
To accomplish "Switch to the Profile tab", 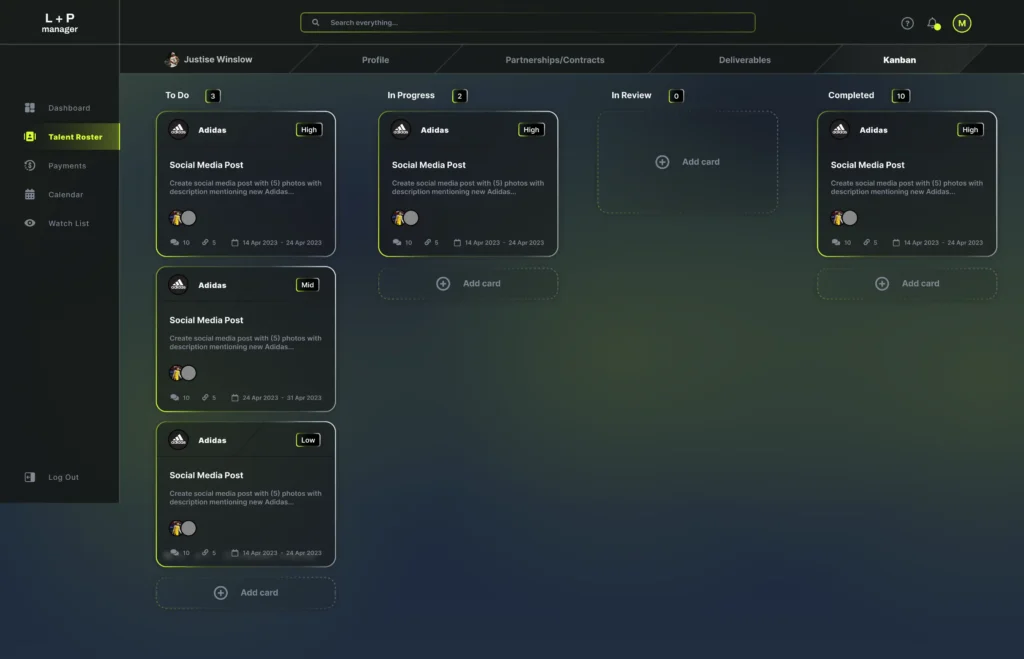I will 376,59.
